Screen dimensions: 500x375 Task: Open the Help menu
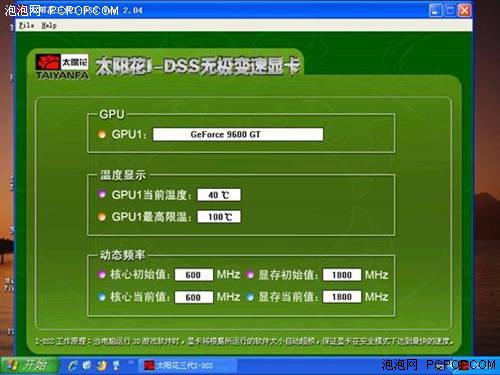49,25
